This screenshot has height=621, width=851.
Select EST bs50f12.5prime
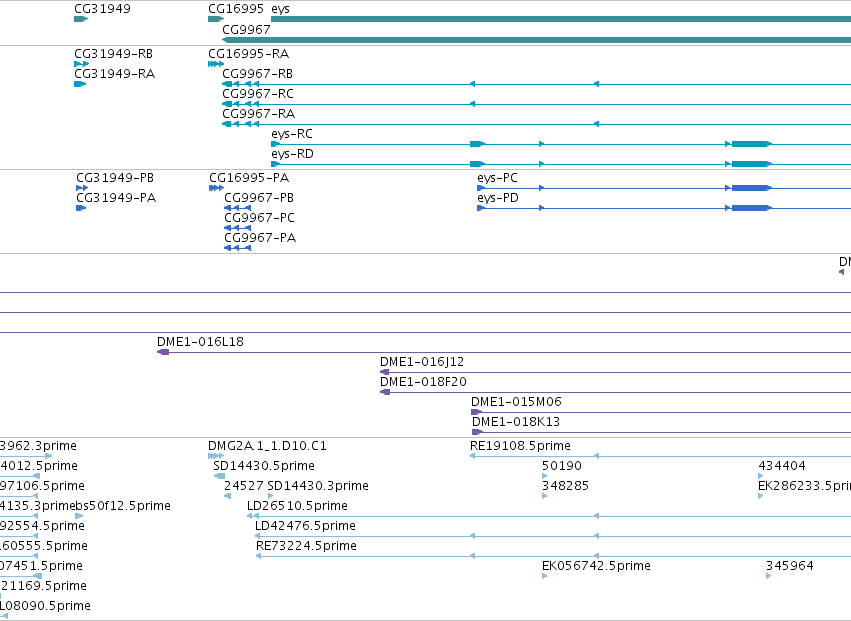tap(123, 506)
